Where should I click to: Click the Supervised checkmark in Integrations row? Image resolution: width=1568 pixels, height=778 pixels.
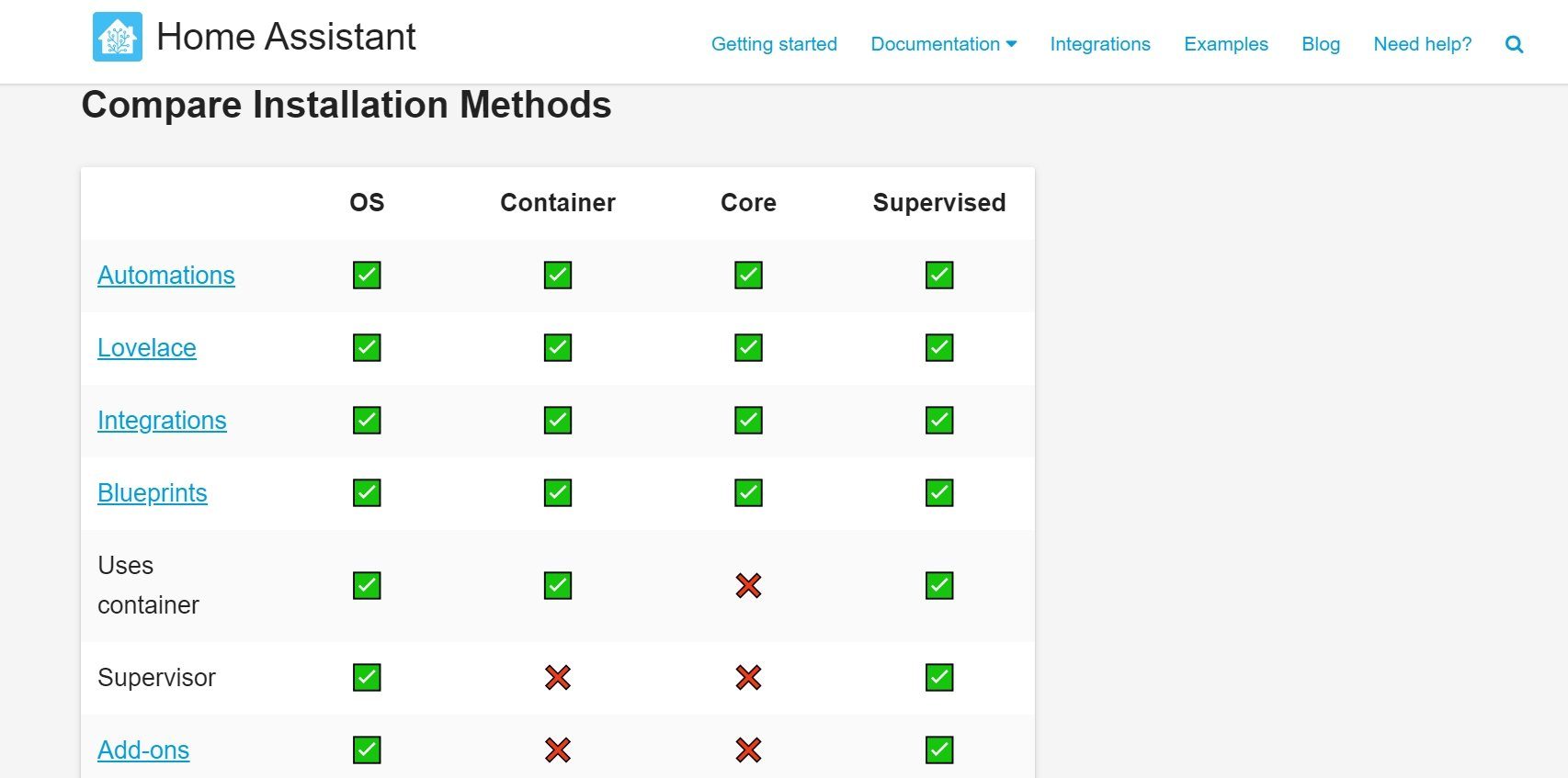[x=939, y=420]
